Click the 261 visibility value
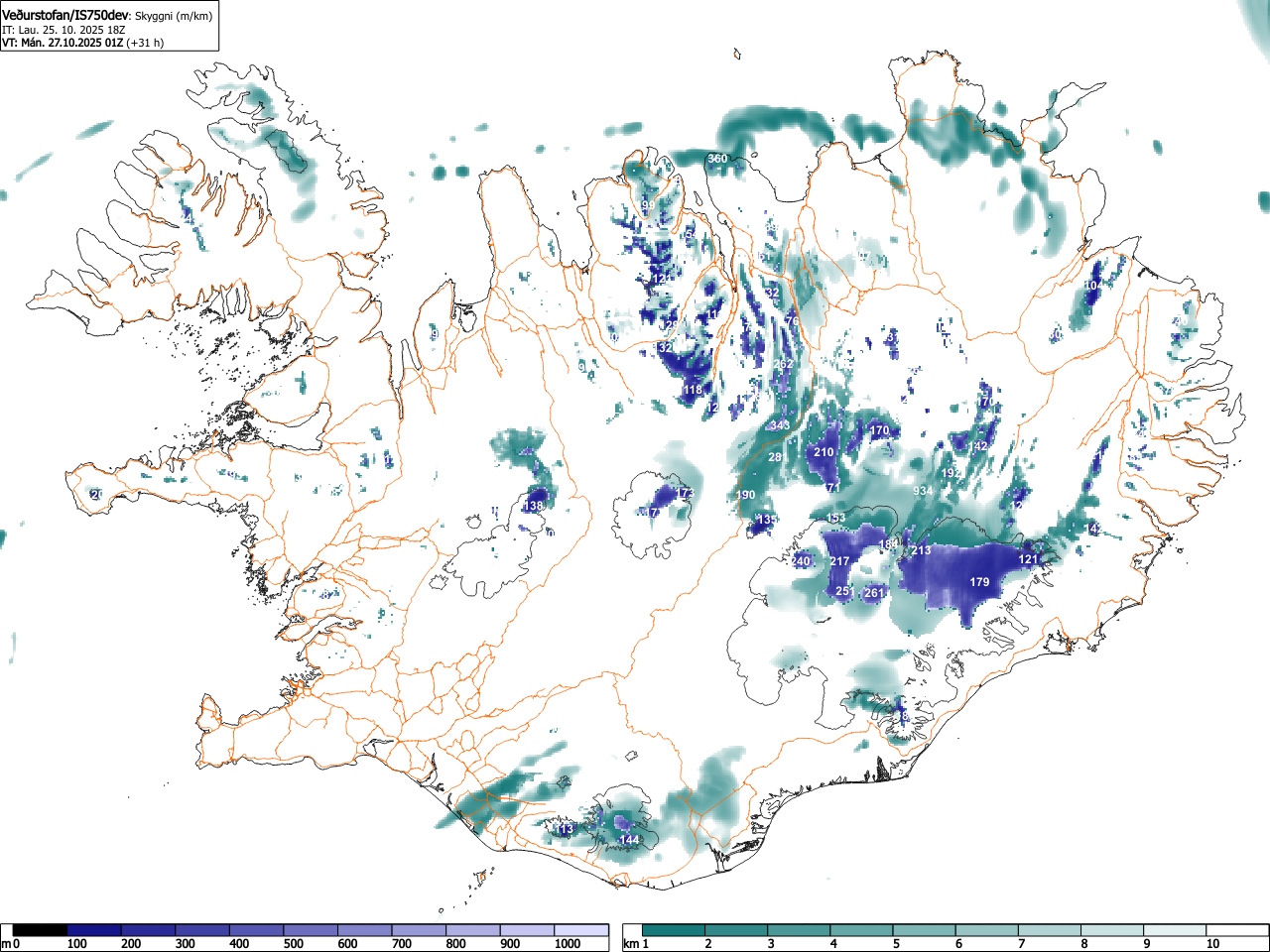 click(874, 593)
